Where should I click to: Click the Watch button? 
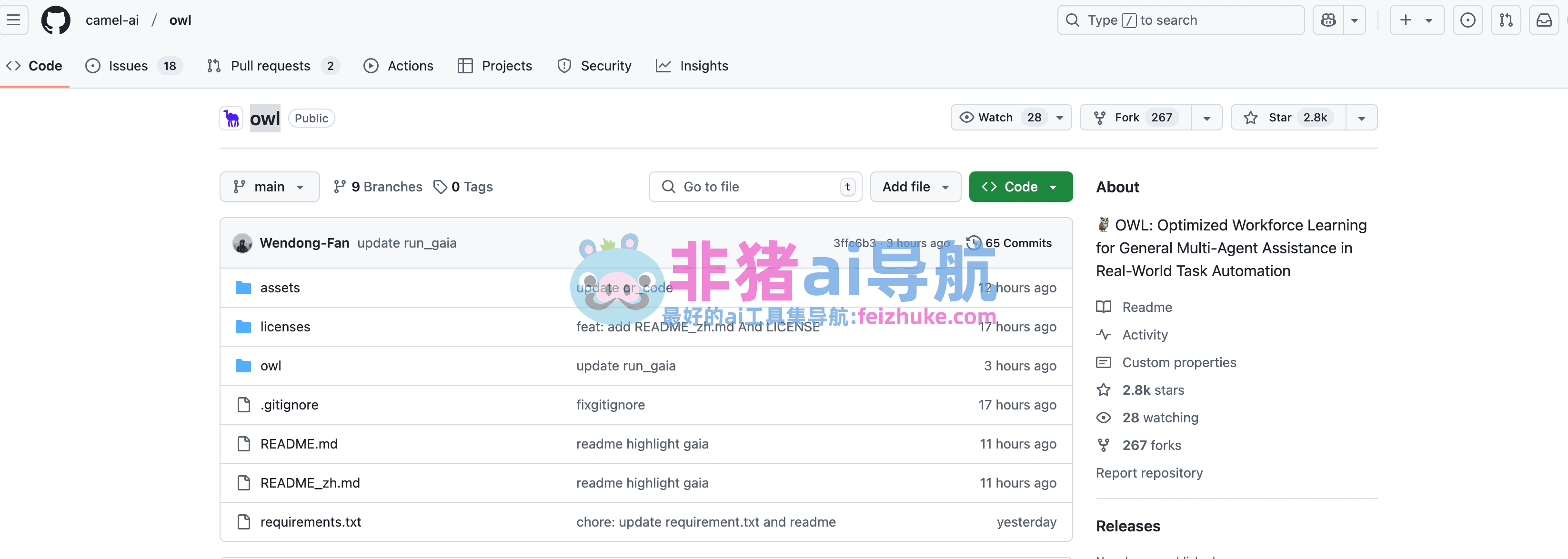click(996, 118)
